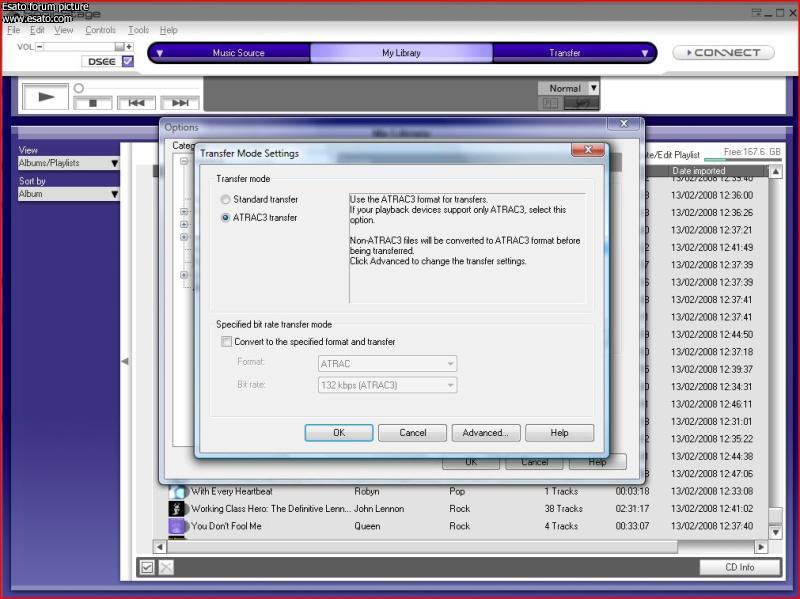The width and height of the screenshot is (800, 599).
Task: Open the Format ATRAC dropdown
Action: coord(387,363)
